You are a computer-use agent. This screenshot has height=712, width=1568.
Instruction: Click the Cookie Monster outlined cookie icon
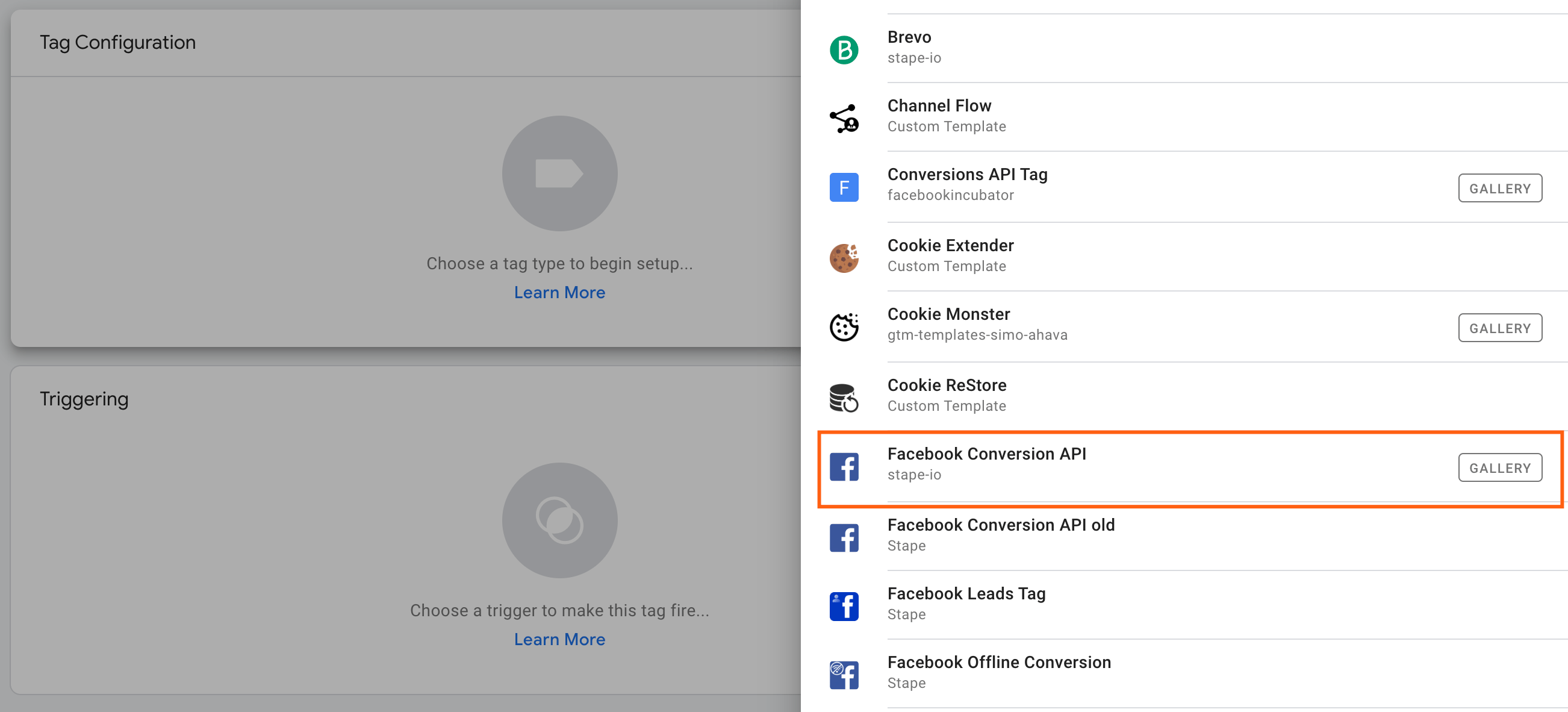844,327
